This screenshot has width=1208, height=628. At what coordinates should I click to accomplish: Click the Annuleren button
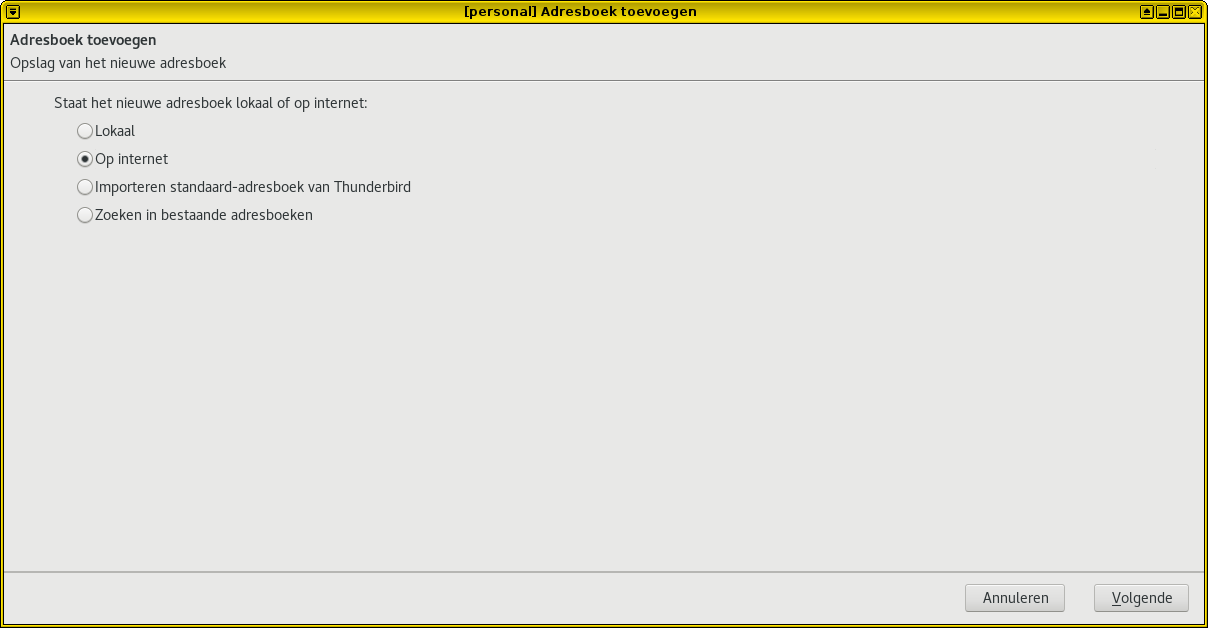(1015, 598)
